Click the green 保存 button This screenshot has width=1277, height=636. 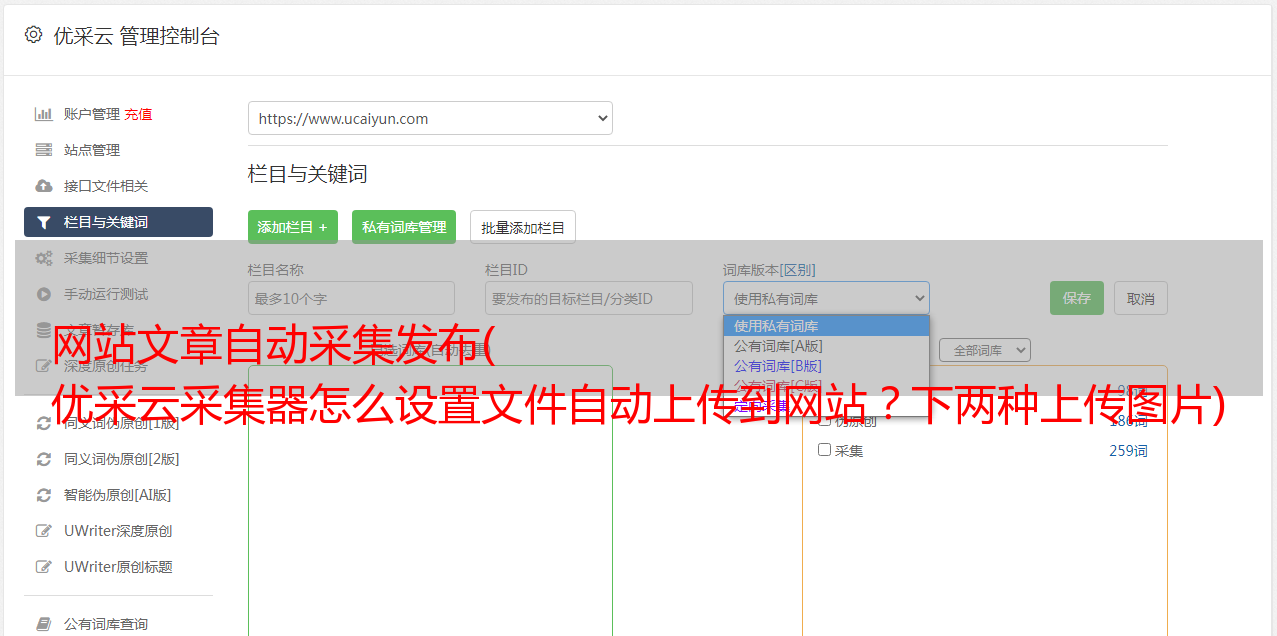point(1077,298)
